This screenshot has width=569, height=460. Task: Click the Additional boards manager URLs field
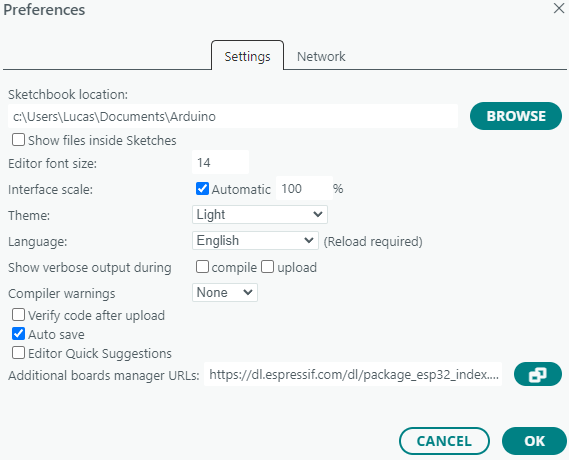click(353, 374)
